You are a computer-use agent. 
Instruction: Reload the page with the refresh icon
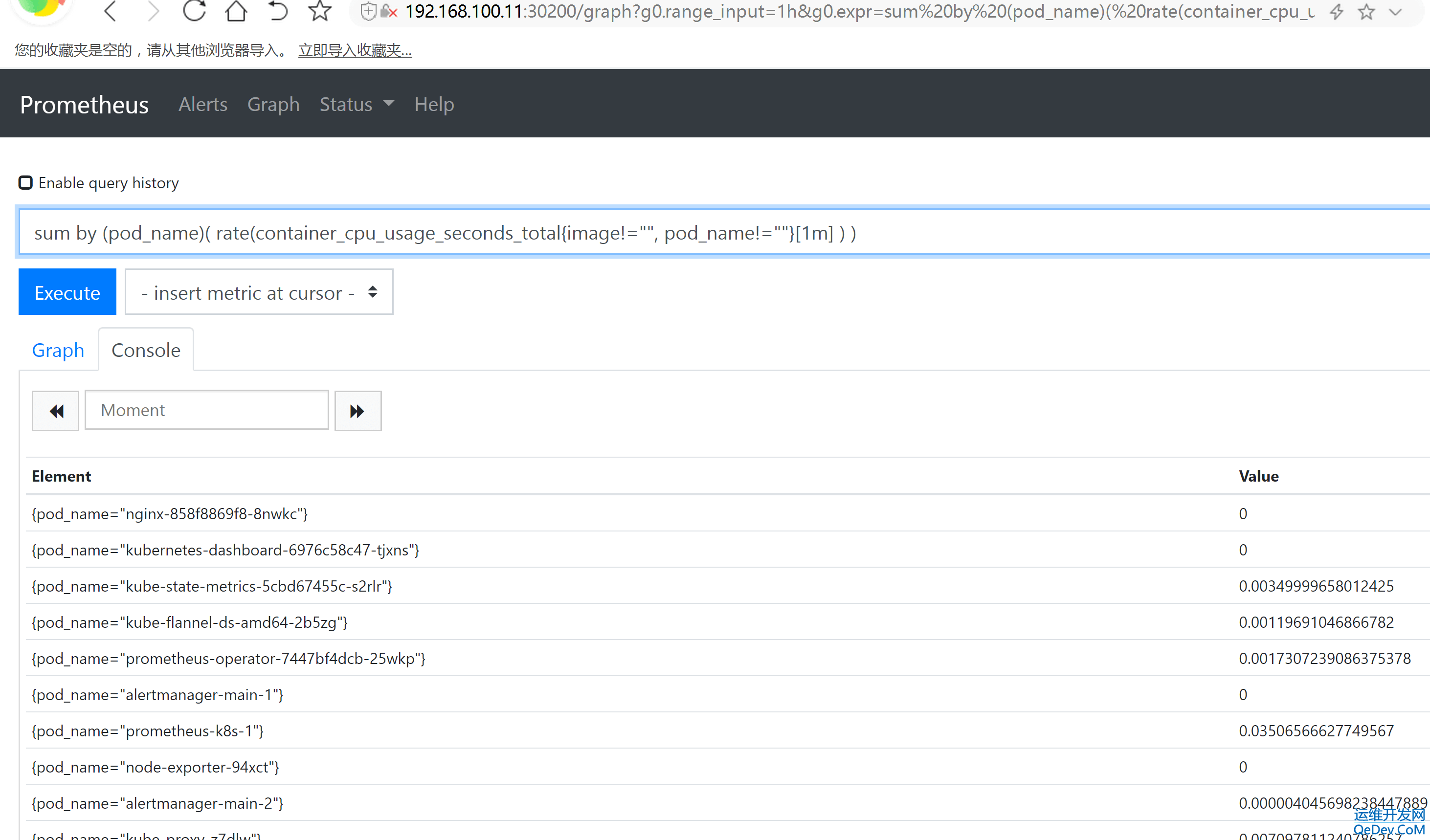194,10
